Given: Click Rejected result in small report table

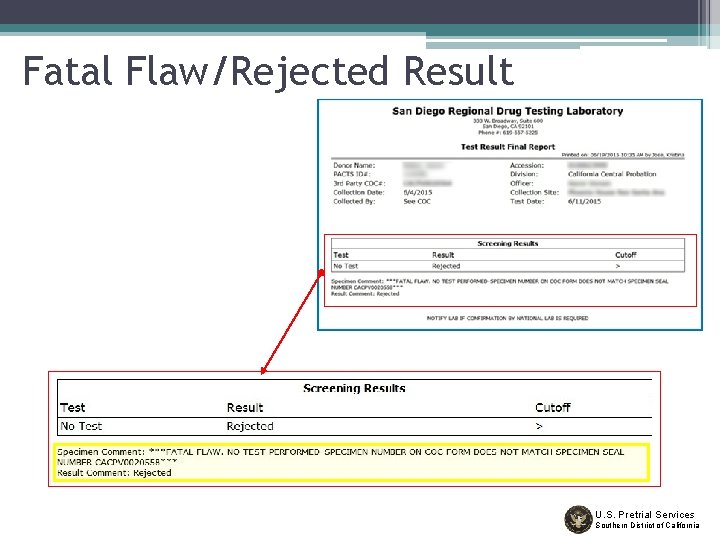Looking at the screenshot, I should click(446, 266).
